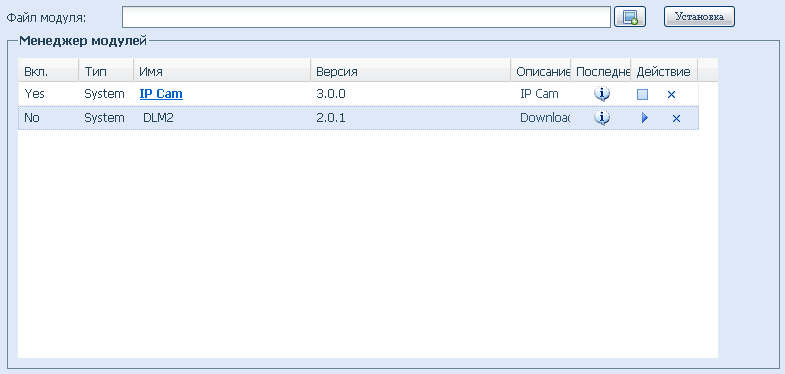
Task: Click System type in DLM2 row
Action: coord(106,118)
